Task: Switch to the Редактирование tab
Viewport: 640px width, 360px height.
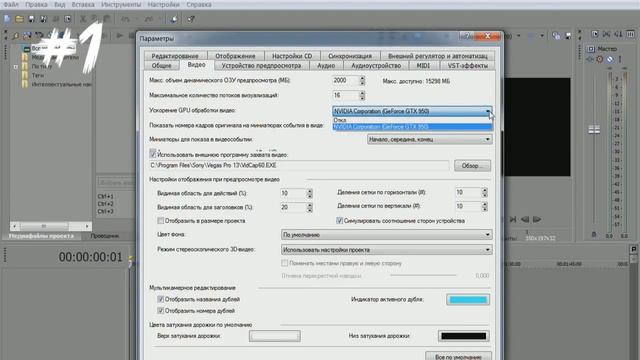Action: 175,56
